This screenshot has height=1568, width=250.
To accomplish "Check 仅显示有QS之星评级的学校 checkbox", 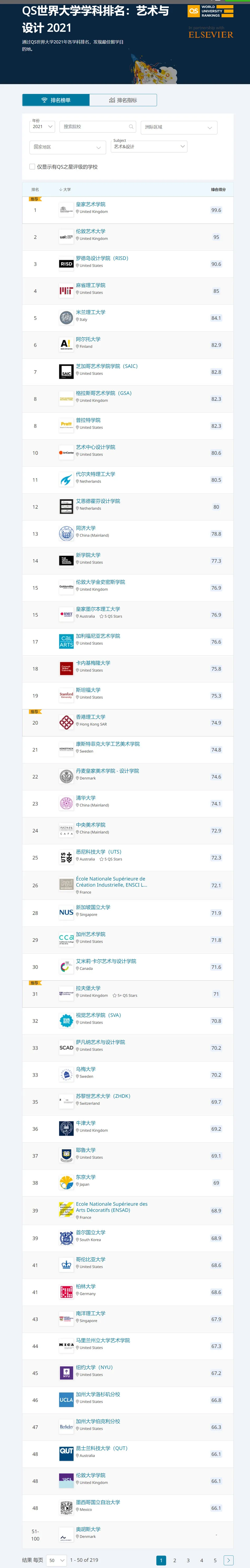I will coord(32,166).
